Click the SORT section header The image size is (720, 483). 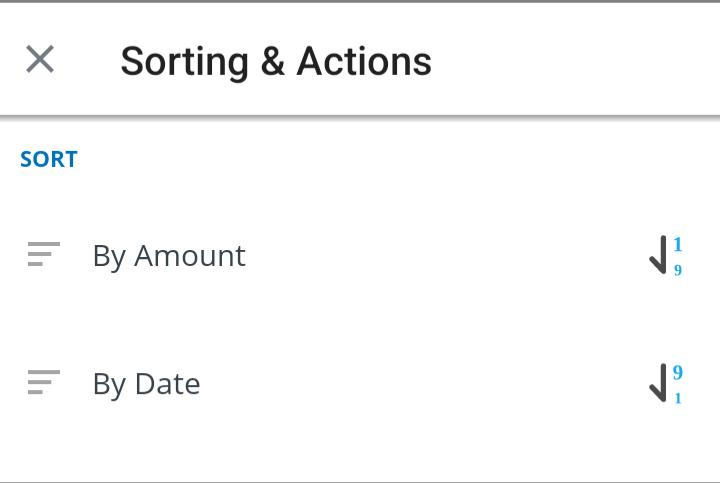[x=49, y=159]
